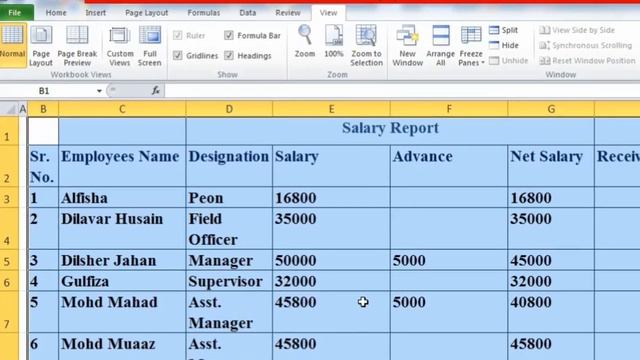Select column F header
The height and width of the screenshot is (360, 640).
[x=449, y=109]
